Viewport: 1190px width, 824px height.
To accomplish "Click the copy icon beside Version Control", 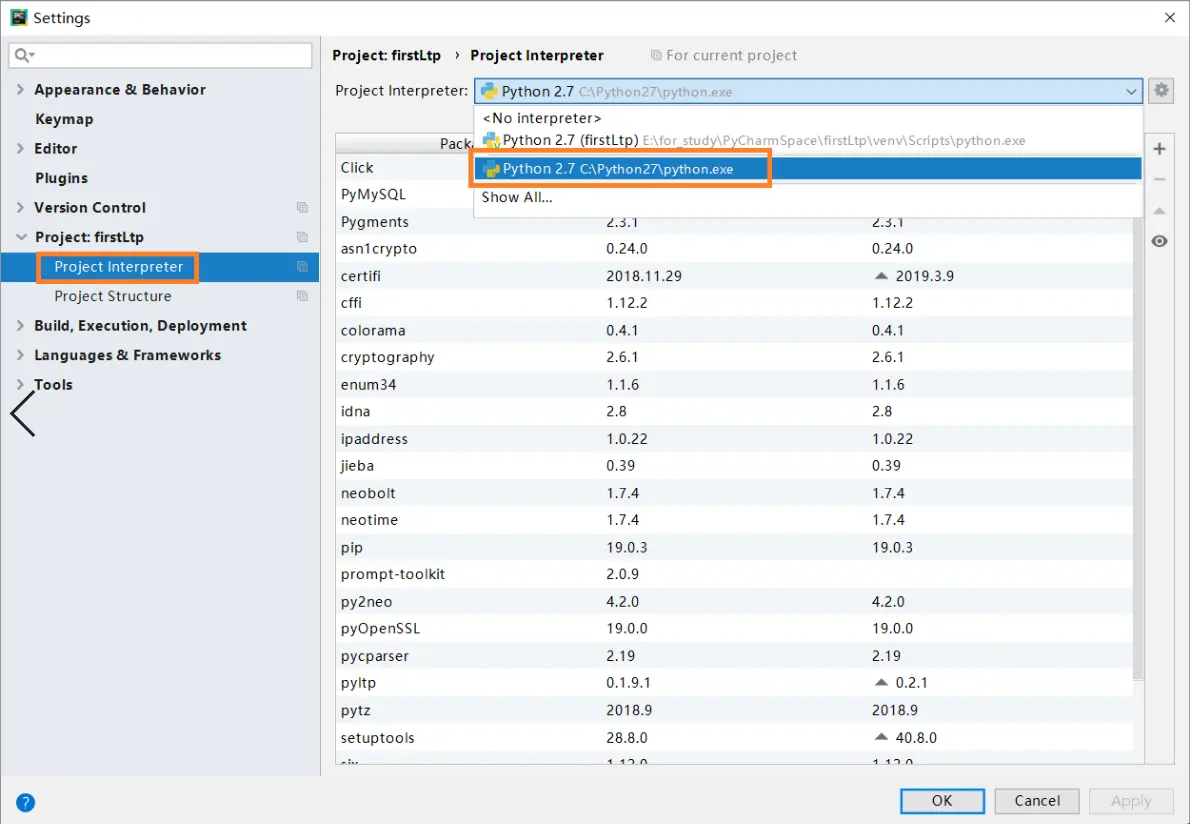I will (302, 208).
